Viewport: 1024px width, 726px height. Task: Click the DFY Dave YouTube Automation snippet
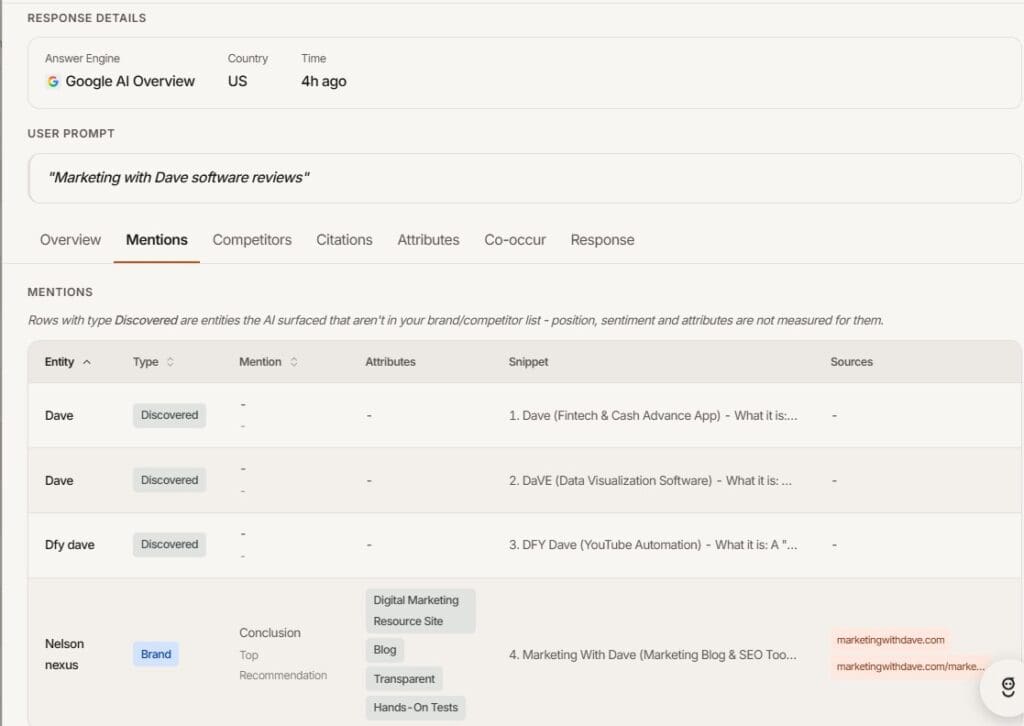click(653, 544)
